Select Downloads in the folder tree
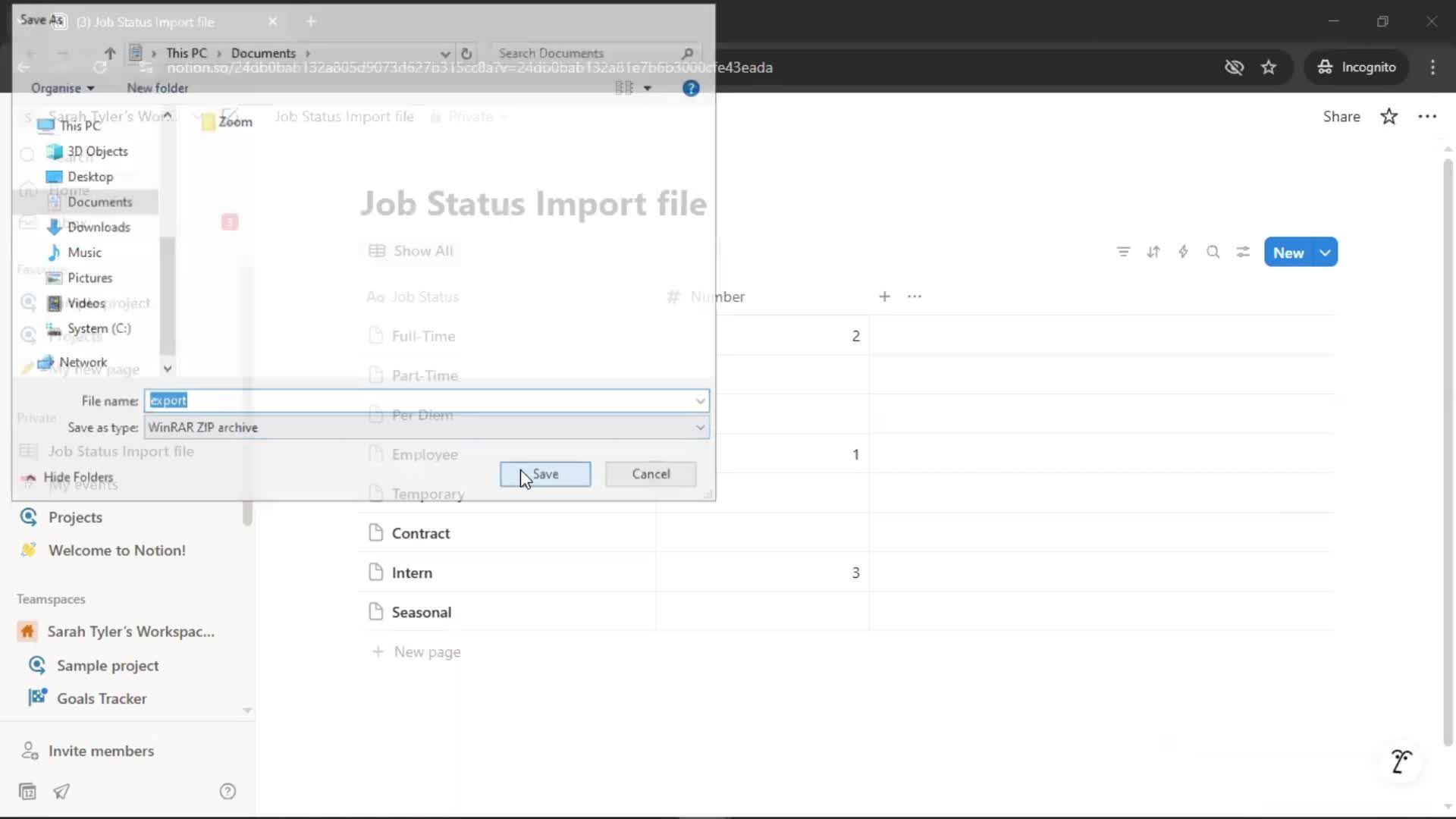 coord(88,227)
